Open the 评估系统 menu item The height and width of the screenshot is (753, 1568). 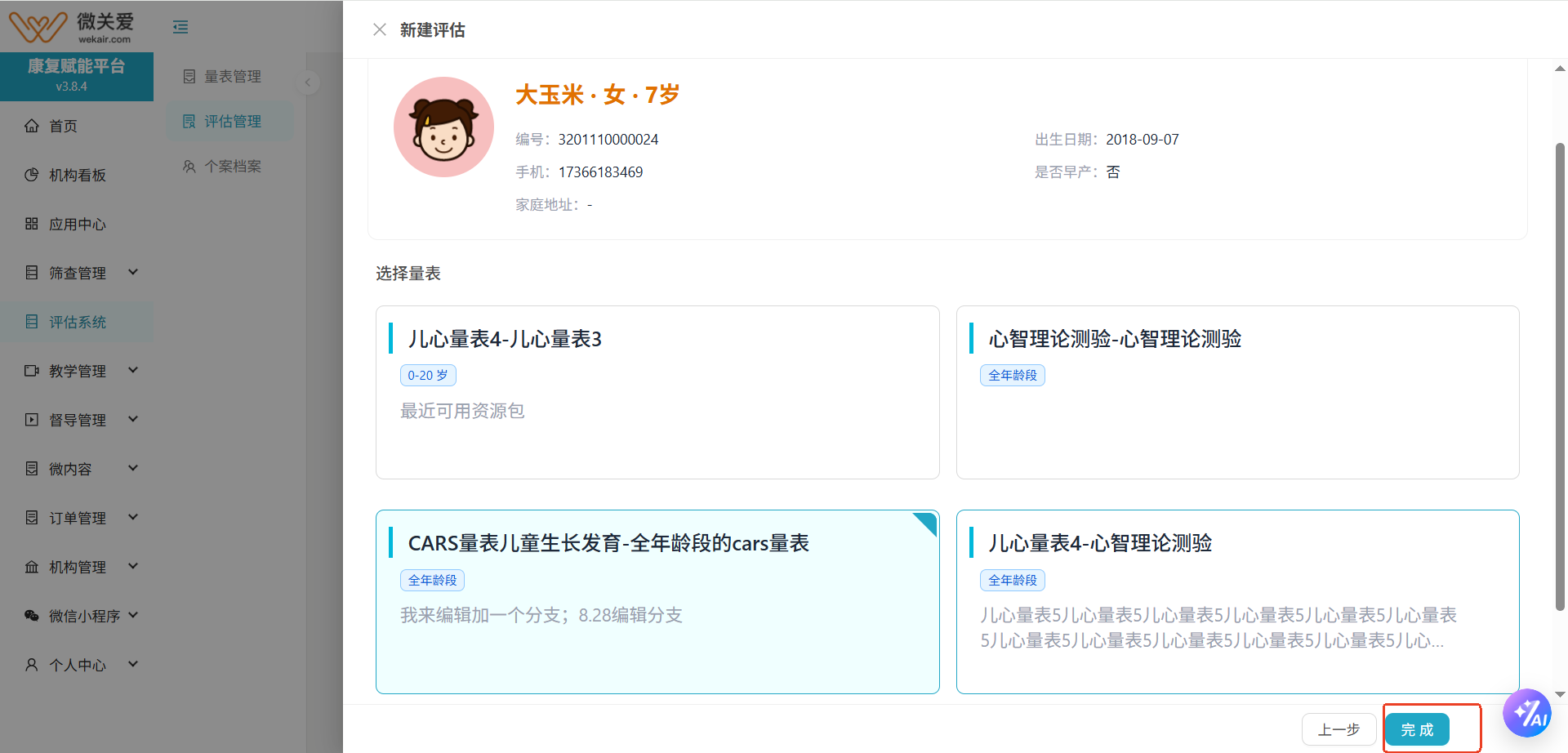coord(78,322)
